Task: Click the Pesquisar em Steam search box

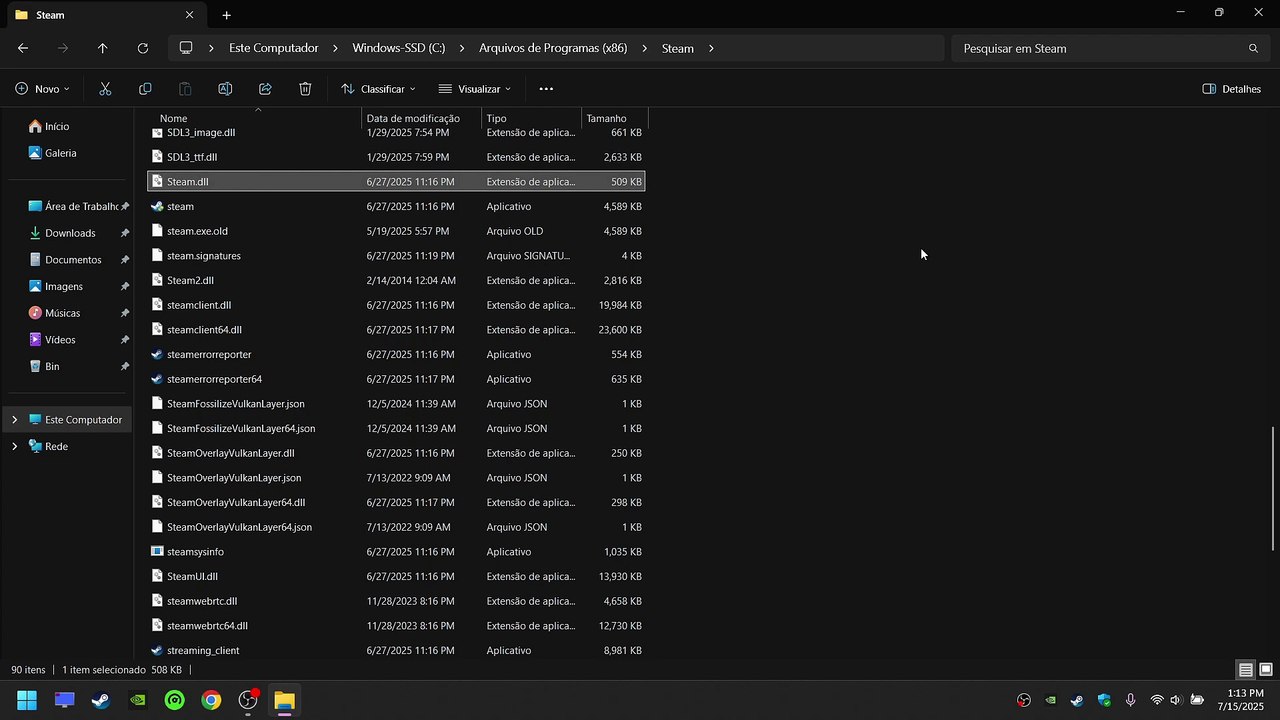Action: coord(1100,48)
